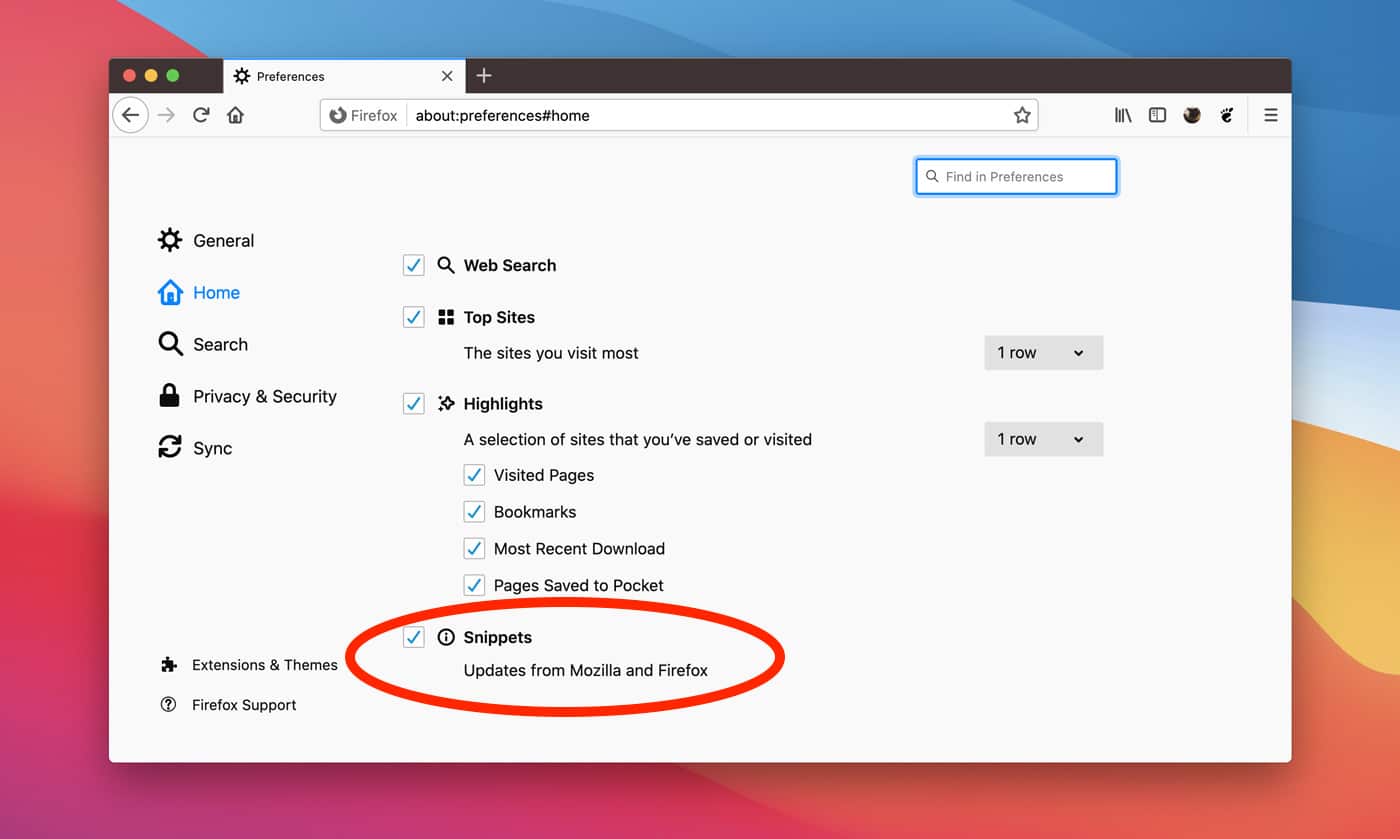Go back with the back arrow button
1400x839 pixels.
coord(130,115)
